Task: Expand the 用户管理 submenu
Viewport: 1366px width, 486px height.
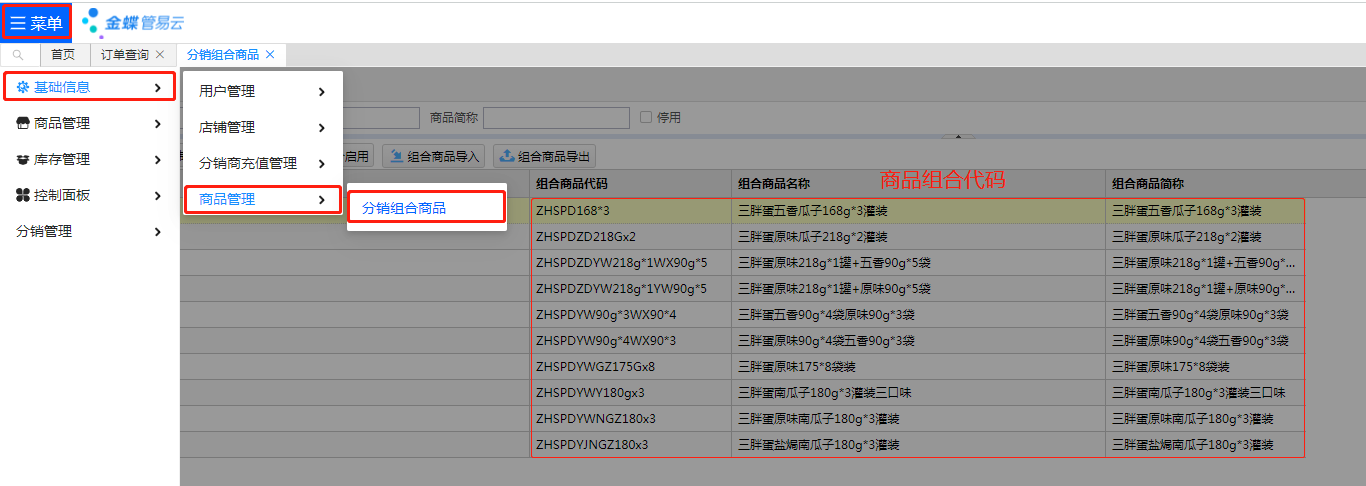Action: point(321,92)
